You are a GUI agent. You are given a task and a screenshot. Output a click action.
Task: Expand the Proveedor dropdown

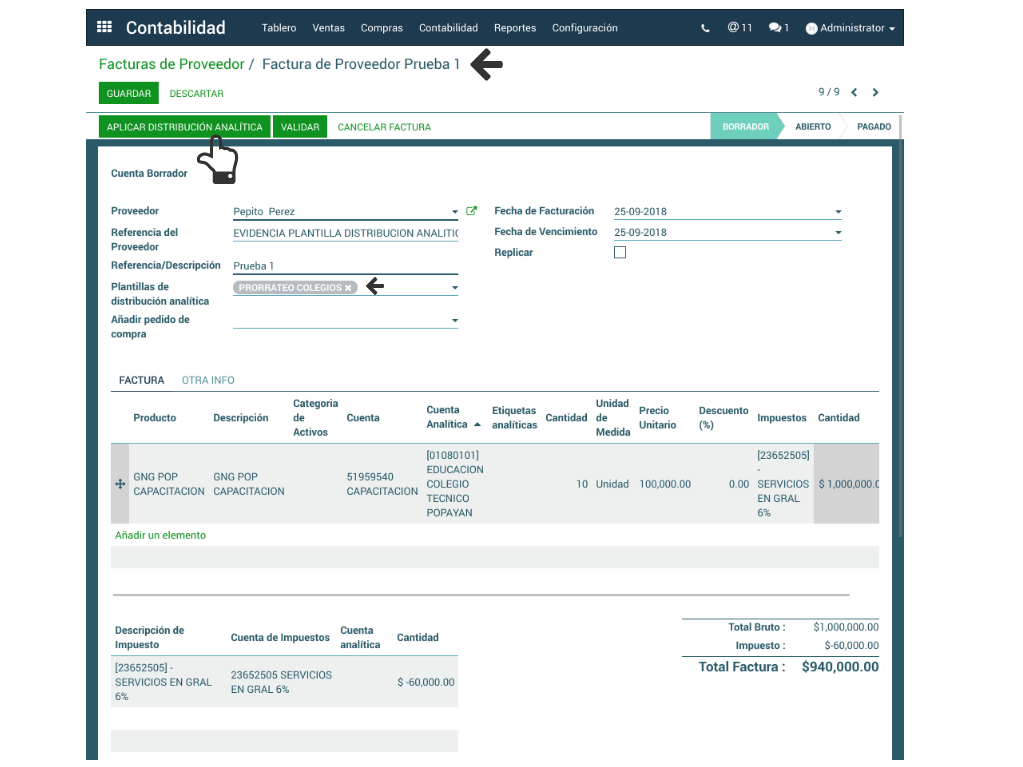tap(454, 213)
